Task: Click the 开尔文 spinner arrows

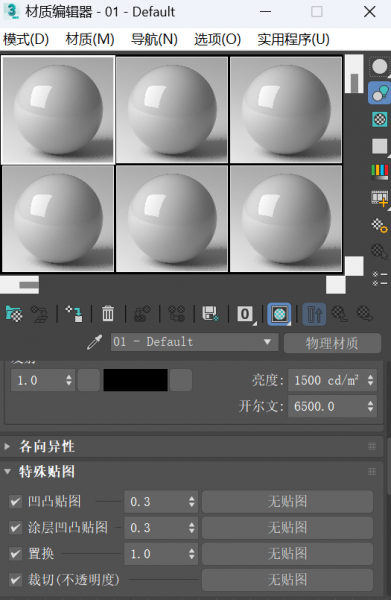Action: click(370, 406)
